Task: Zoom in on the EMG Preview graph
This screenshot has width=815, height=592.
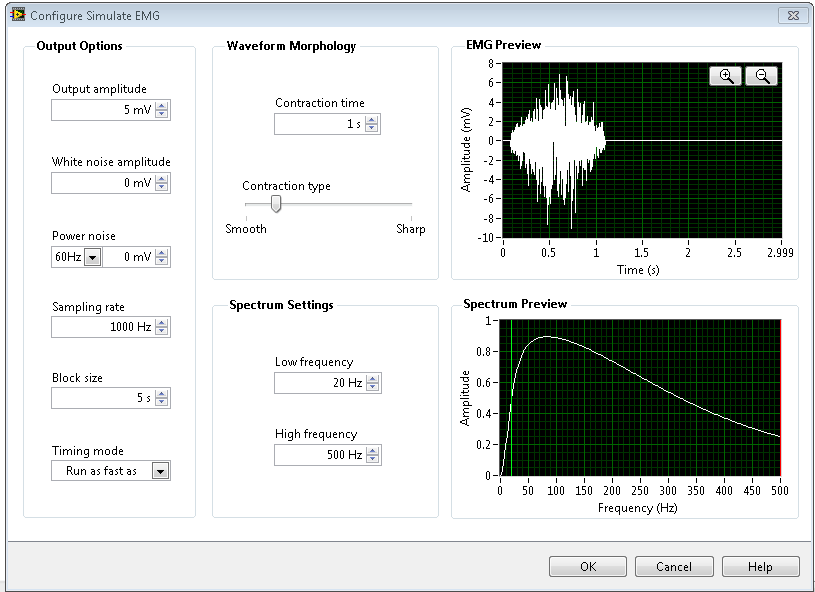Action: tap(725, 74)
